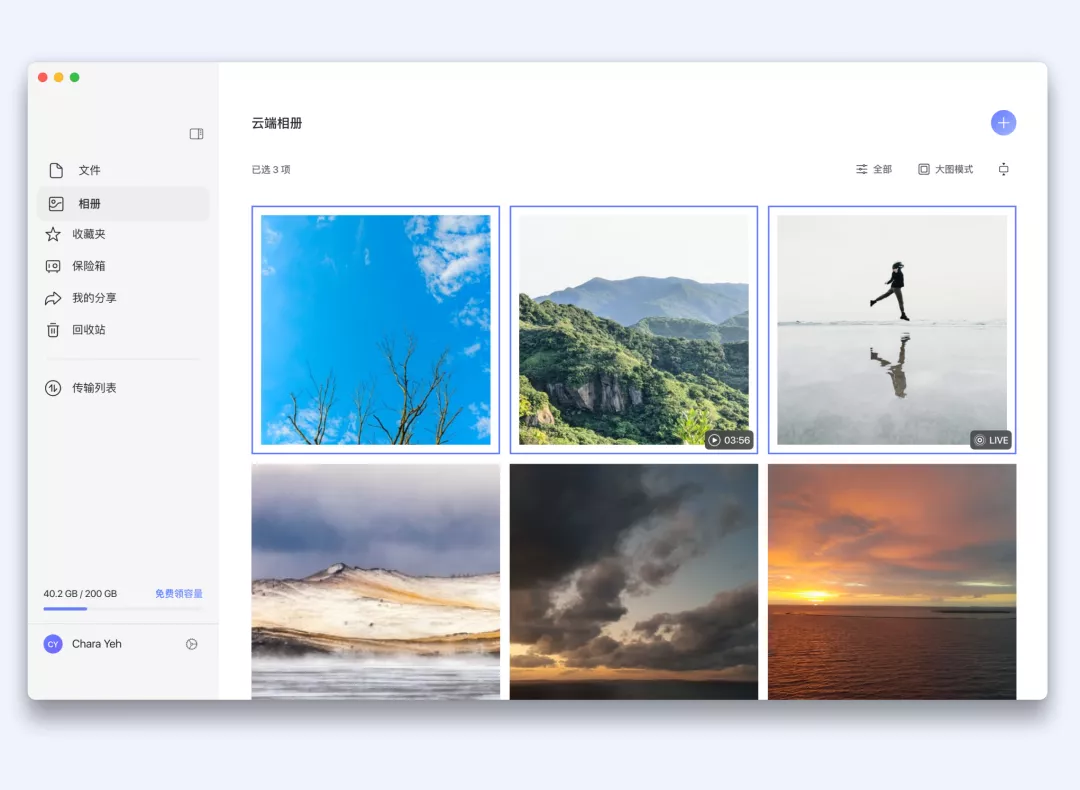Viewport: 1080px width, 790px height.
Task: Click the 03:56 video duration badge
Action: [x=729, y=440]
